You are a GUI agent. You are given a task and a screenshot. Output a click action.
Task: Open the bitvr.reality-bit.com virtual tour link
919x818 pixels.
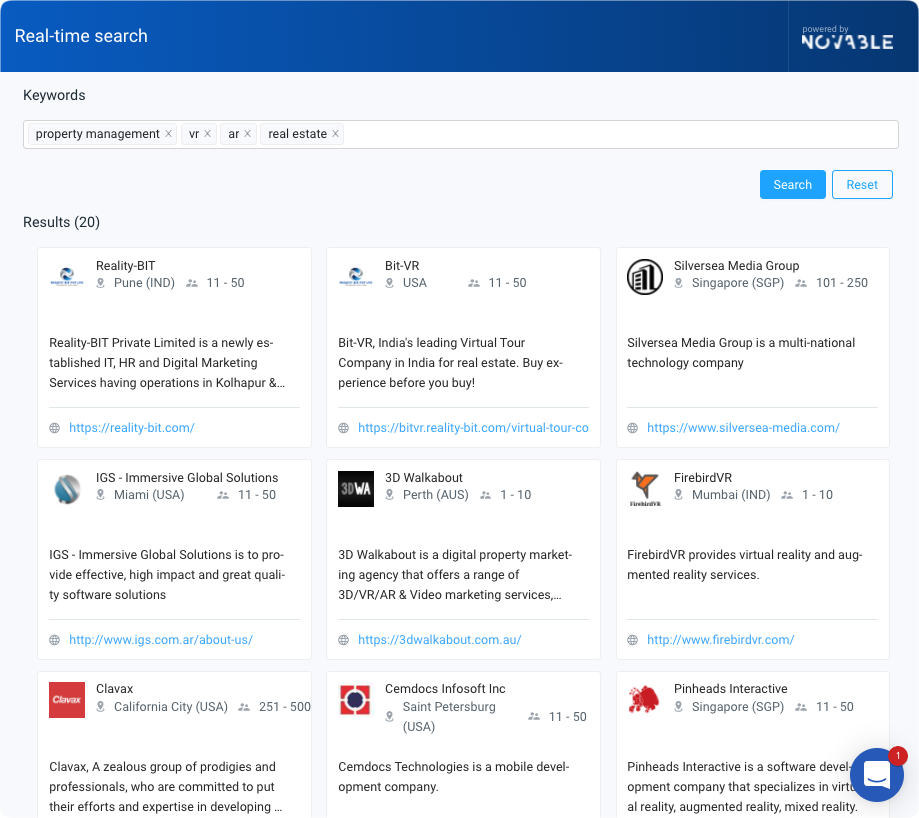click(x=473, y=428)
